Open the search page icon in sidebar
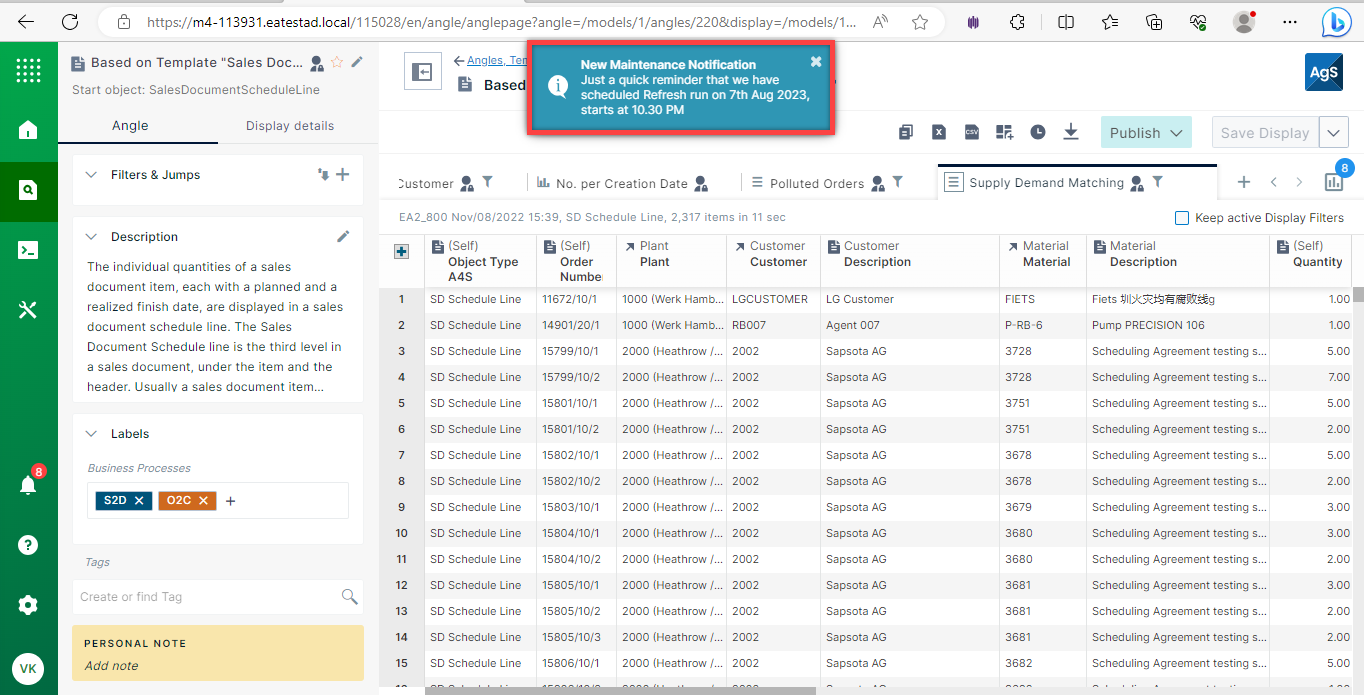 28,190
